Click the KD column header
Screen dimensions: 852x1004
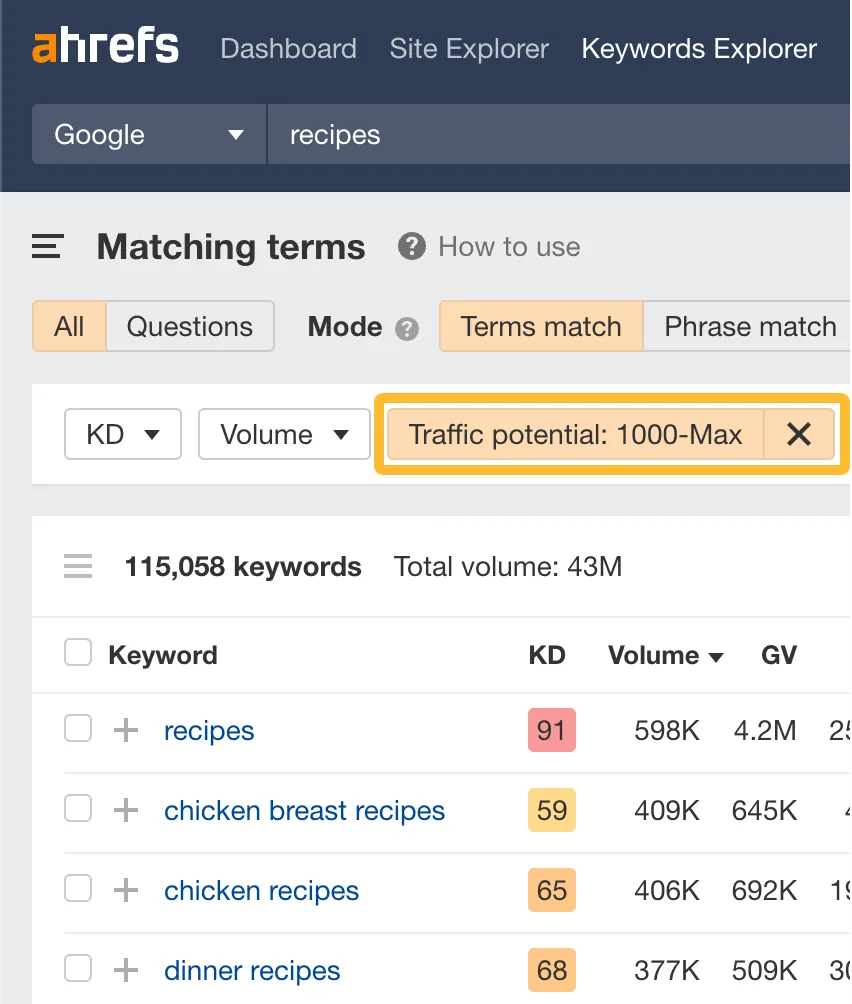point(547,655)
